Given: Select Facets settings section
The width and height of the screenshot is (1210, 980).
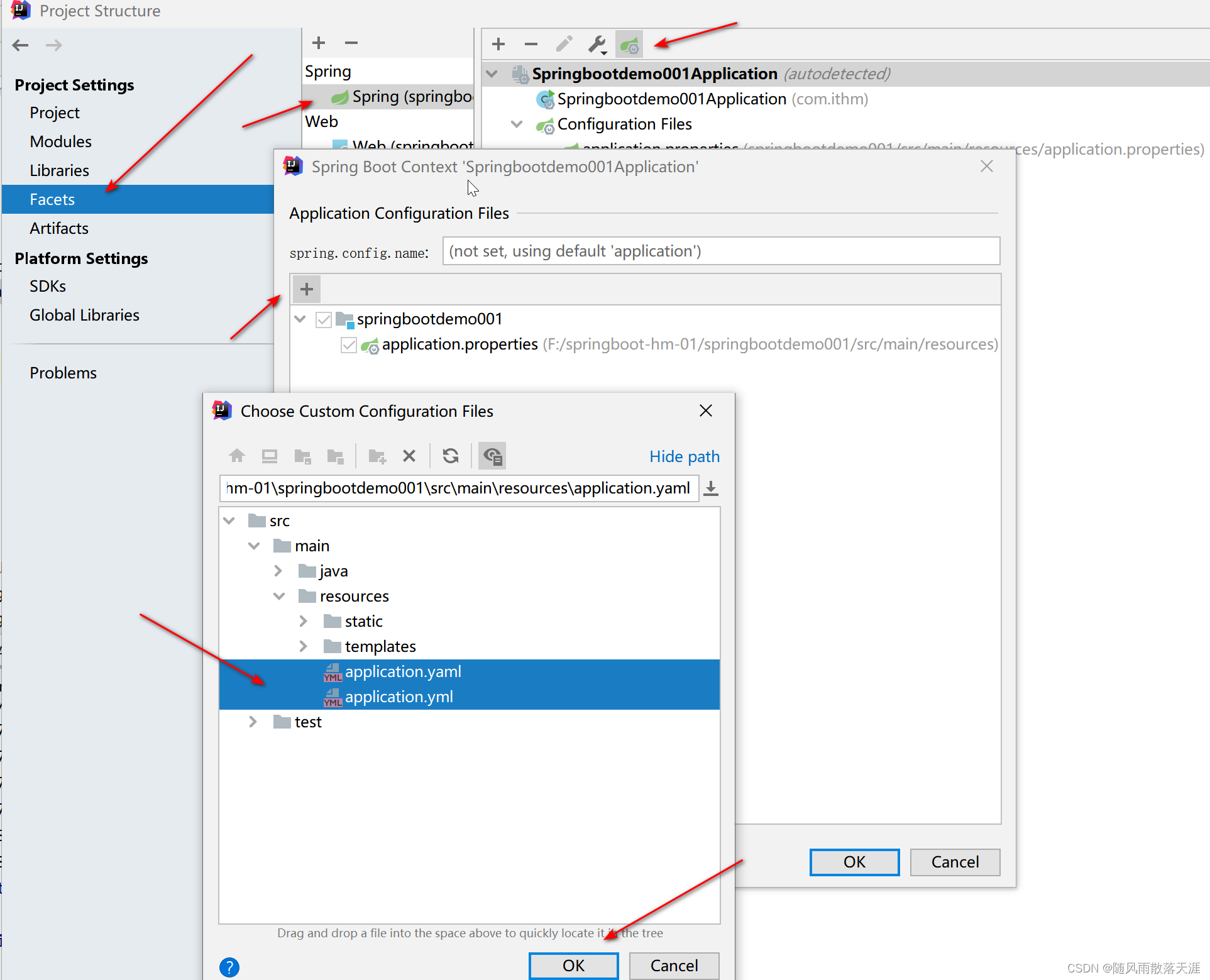Looking at the screenshot, I should click(138, 199).
